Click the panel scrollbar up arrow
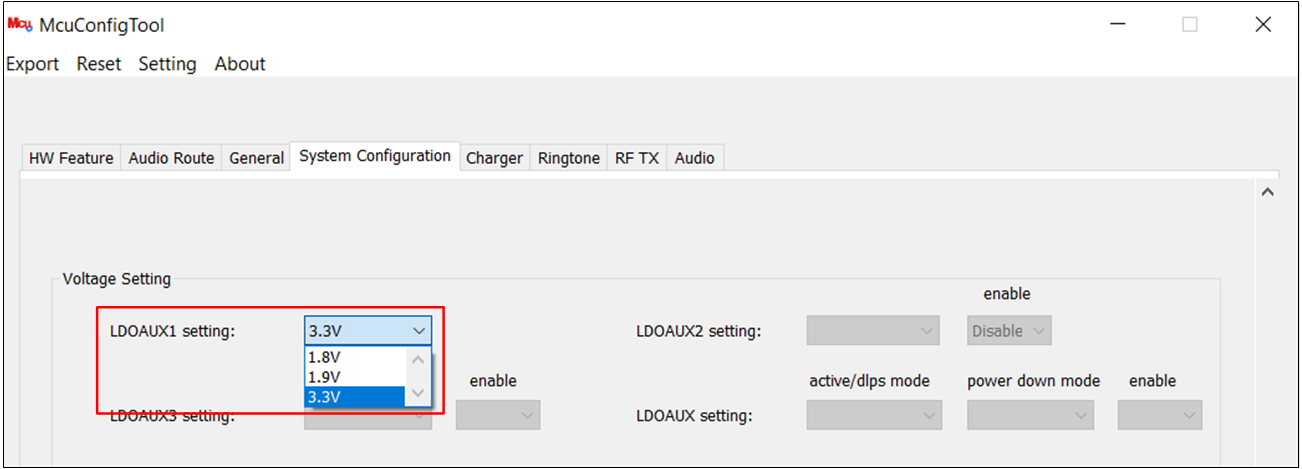 (x=1267, y=192)
